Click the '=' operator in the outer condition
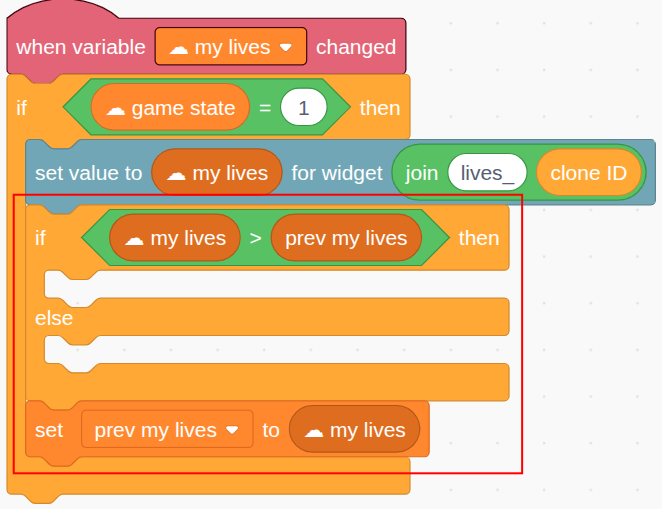This screenshot has width=662, height=509. click(x=265, y=108)
